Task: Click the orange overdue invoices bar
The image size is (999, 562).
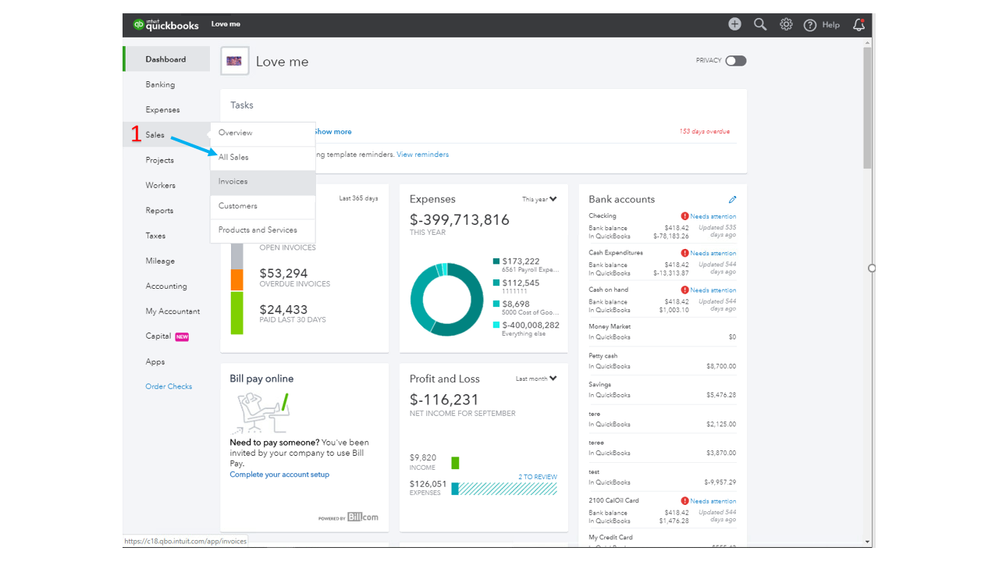Action: point(236,280)
